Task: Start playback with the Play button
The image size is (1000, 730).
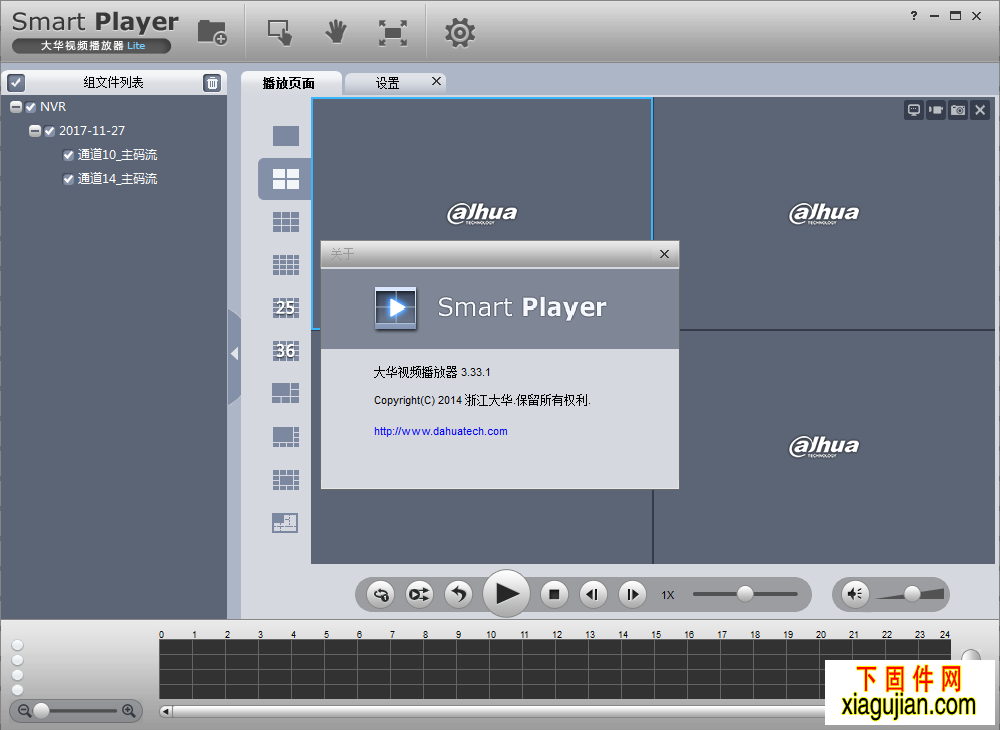Action: pyautogui.click(x=506, y=594)
